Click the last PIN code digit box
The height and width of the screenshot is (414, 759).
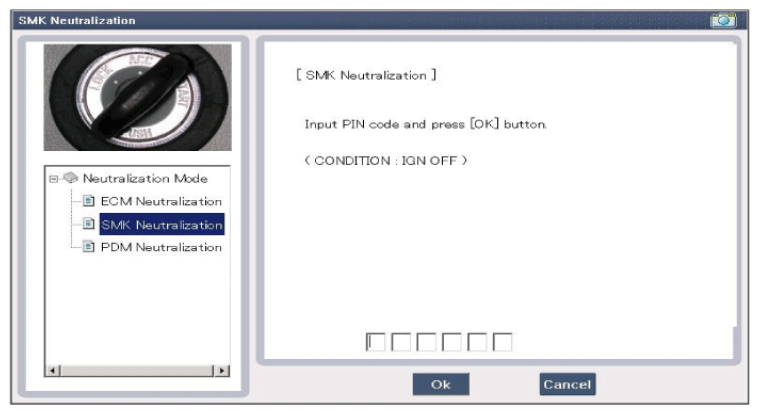503,342
